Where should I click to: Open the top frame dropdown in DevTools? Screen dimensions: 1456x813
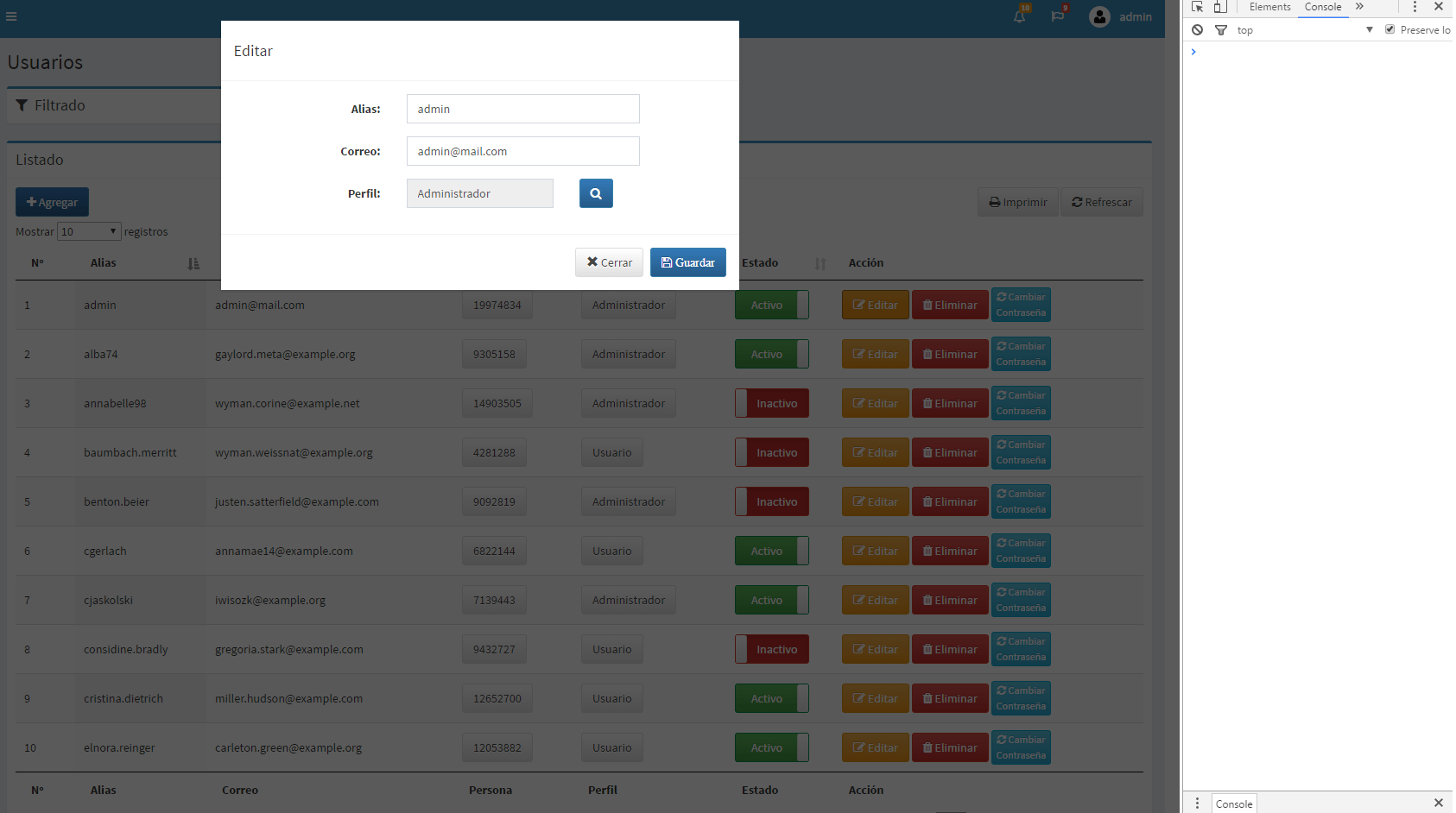pyautogui.click(x=1370, y=29)
